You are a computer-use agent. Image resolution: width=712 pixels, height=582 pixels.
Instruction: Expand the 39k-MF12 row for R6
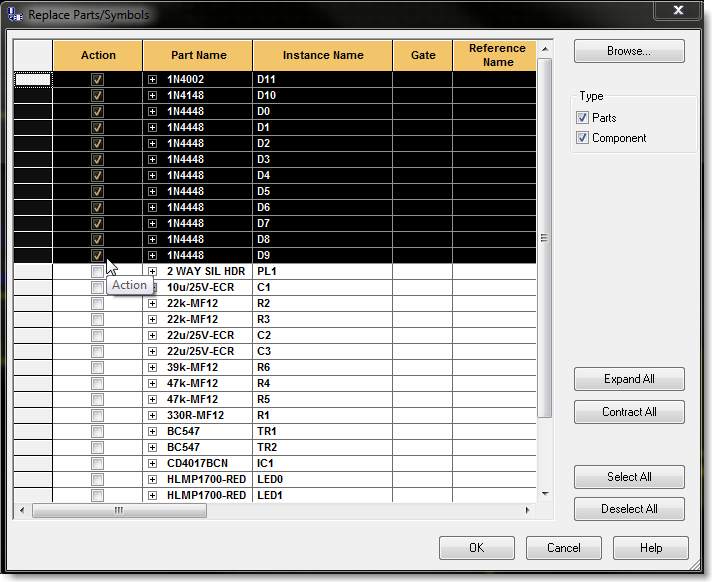point(153,367)
